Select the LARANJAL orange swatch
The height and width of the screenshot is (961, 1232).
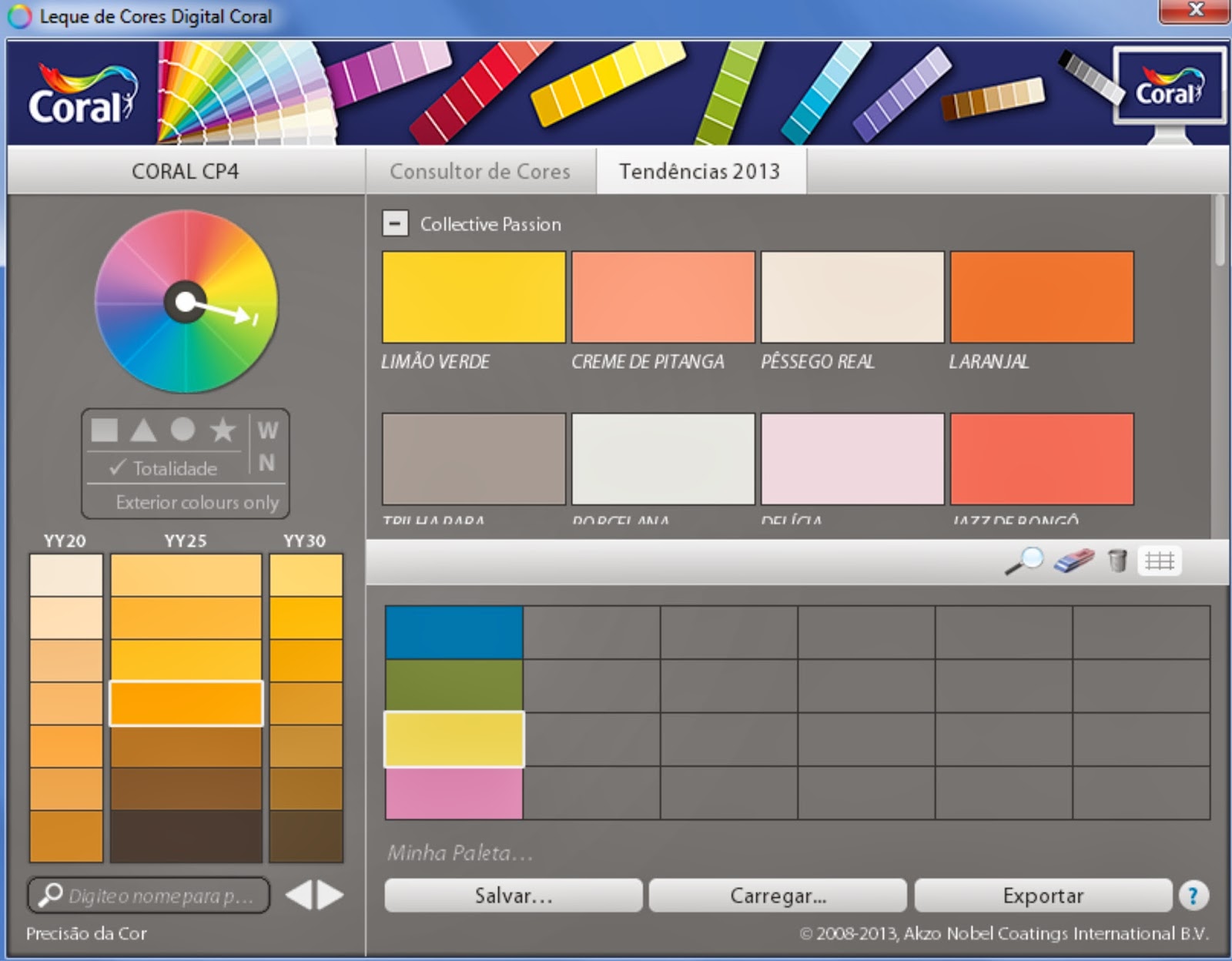[1042, 297]
